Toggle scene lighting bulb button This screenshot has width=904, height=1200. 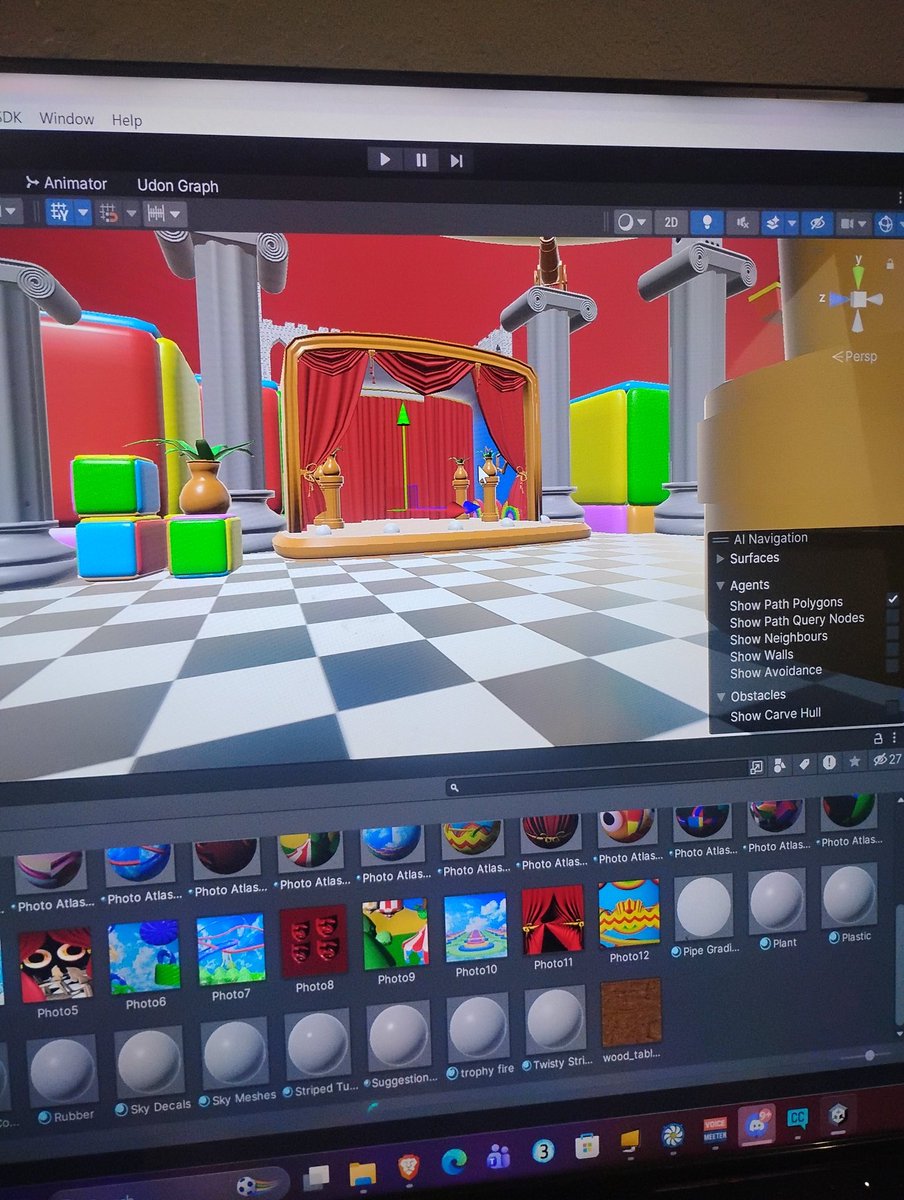coord(707,222)
